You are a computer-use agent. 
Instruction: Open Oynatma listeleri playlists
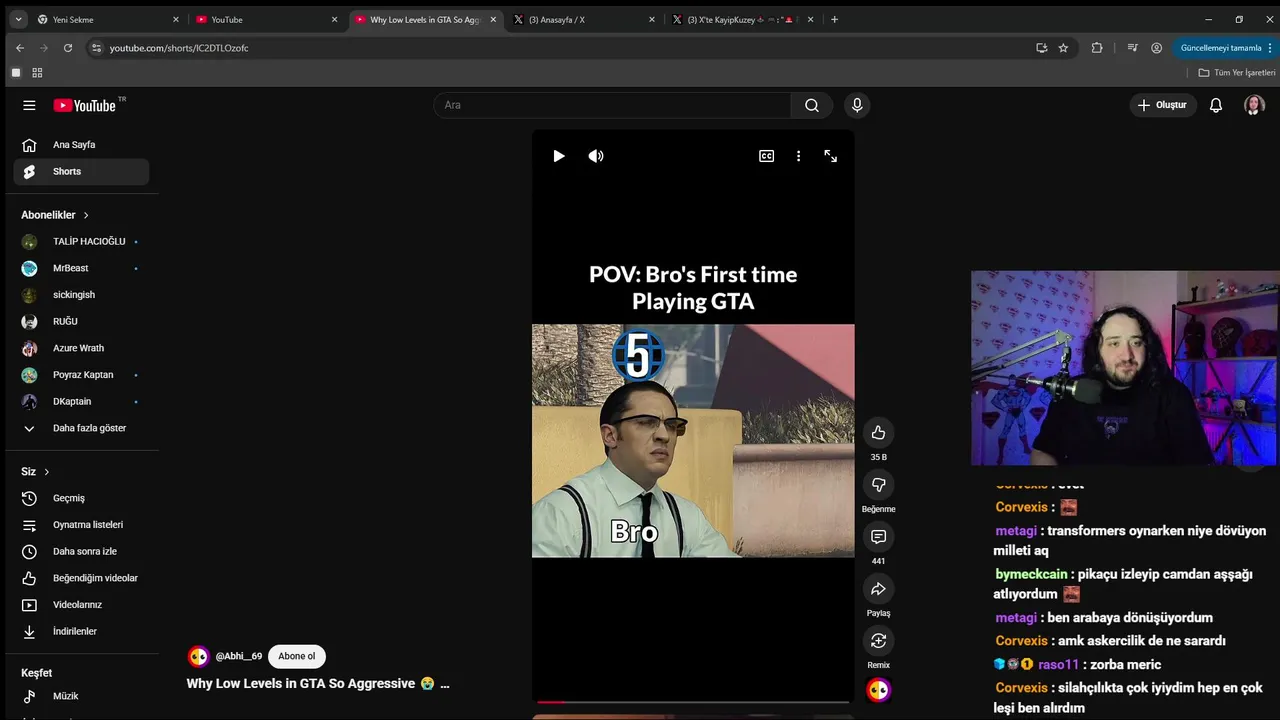(x=82, y=525)
